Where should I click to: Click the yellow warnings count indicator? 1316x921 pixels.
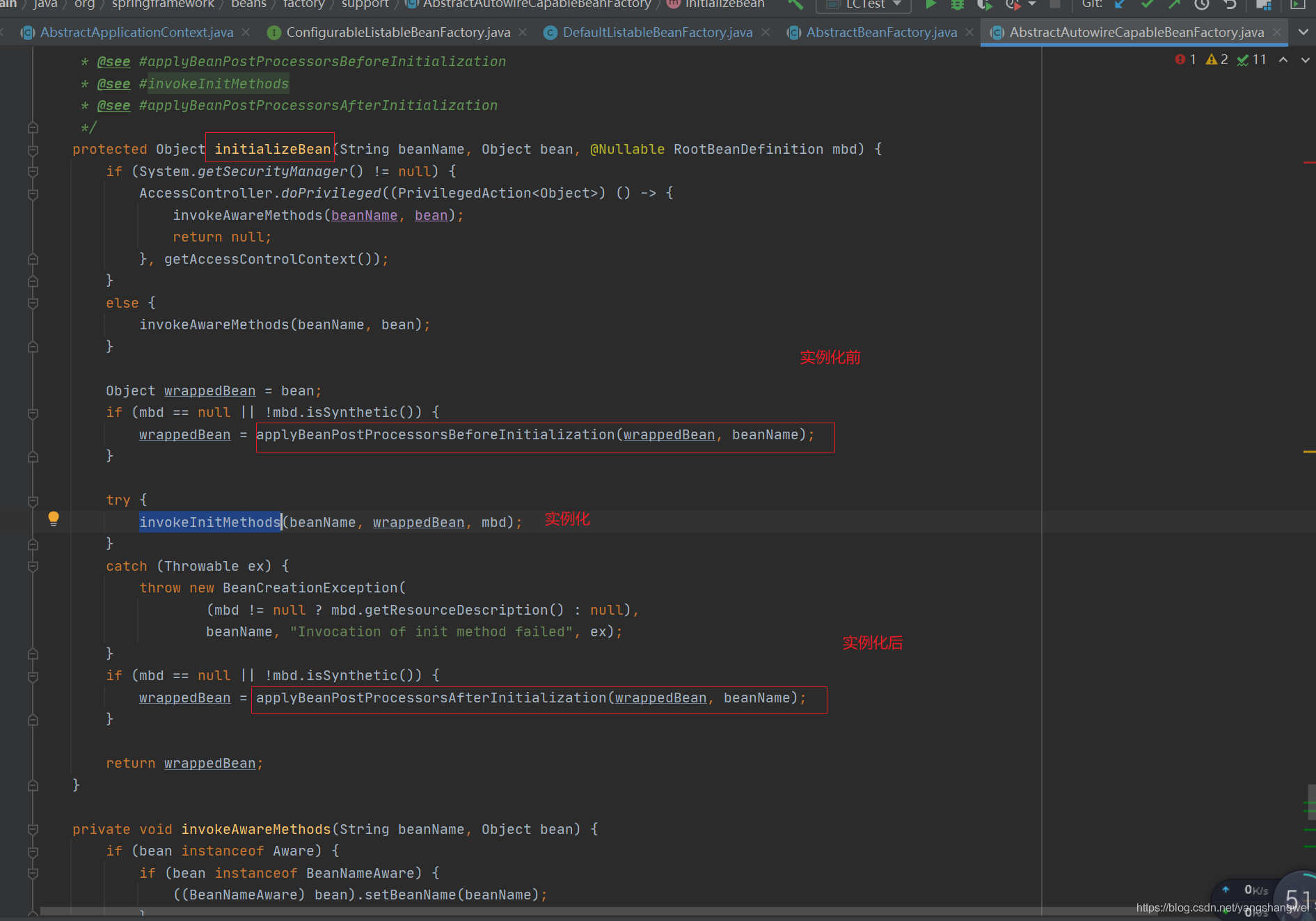point(1216,60)
